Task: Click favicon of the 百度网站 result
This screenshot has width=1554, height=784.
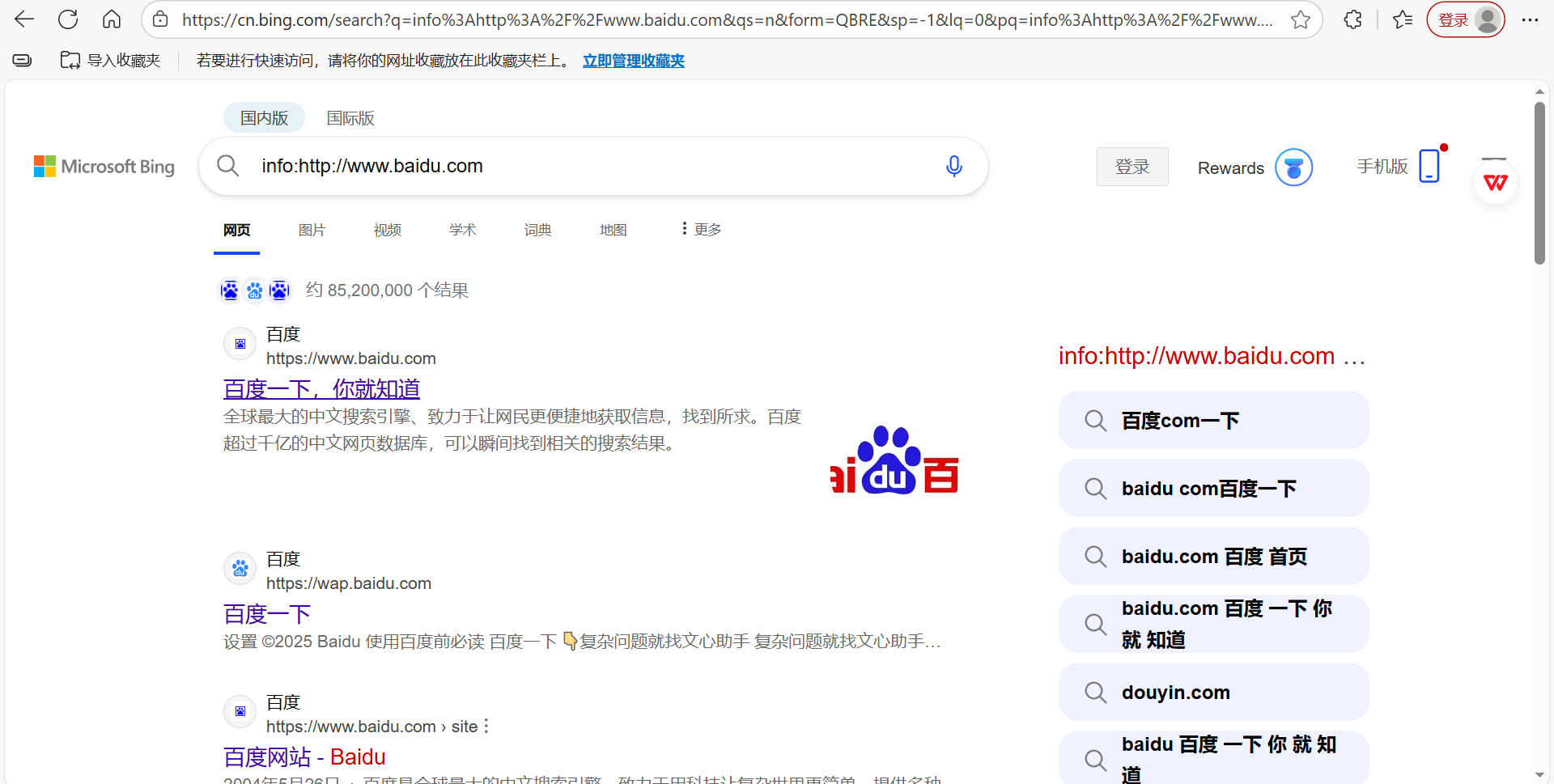Action: pos(240,711)
